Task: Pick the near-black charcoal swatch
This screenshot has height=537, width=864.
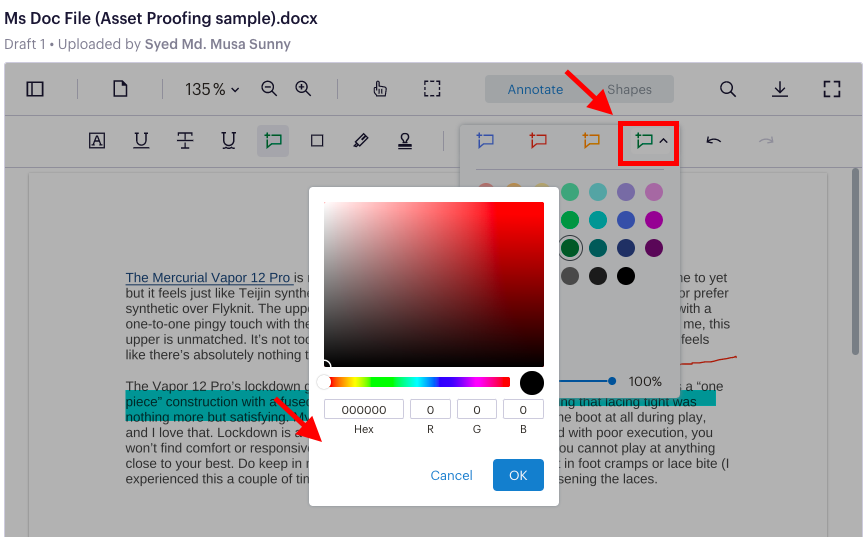Action: point(598,276)
